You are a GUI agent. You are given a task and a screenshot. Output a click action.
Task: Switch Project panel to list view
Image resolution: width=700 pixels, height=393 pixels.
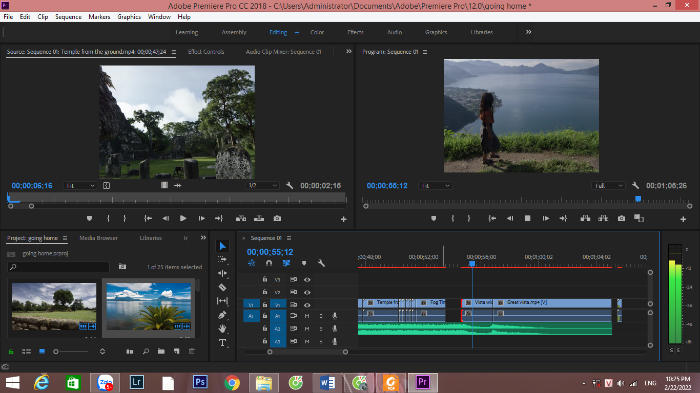(26, 351)
